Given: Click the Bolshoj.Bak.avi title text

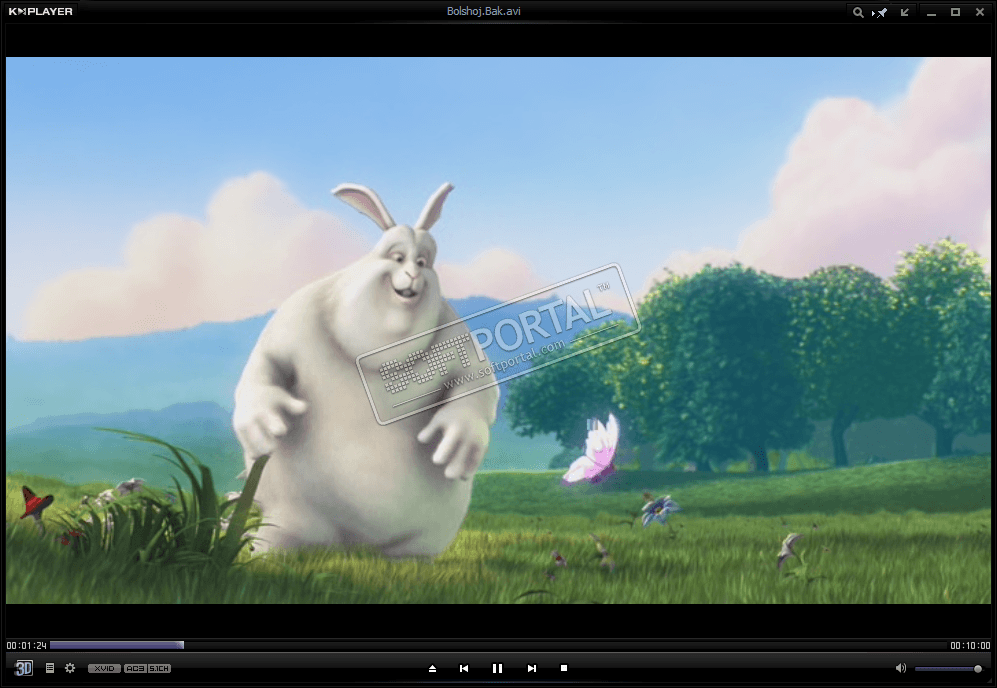Looking at the screenshot, I should 483,11.
